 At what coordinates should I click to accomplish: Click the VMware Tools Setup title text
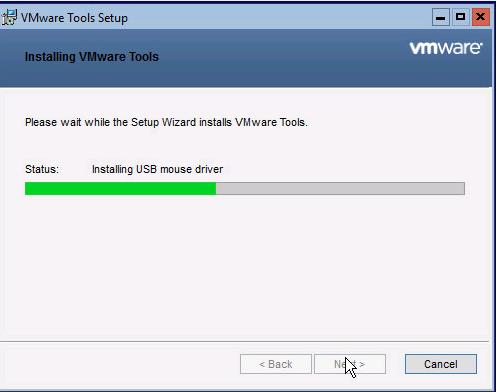coord(74,18)
